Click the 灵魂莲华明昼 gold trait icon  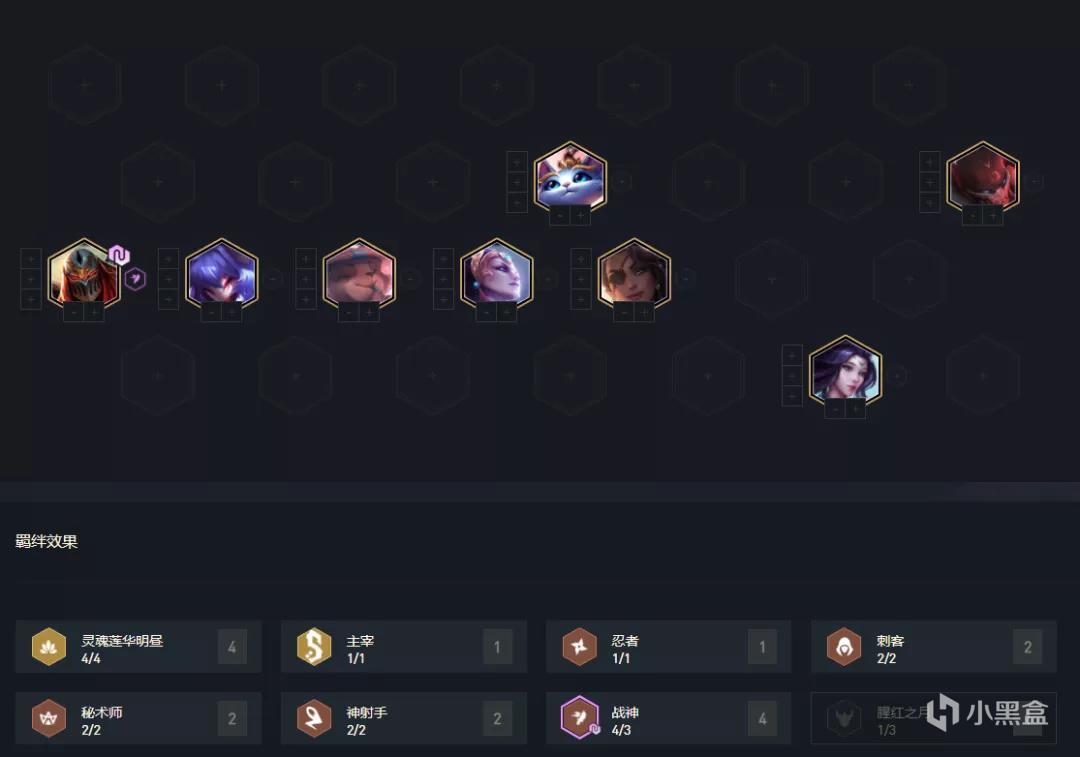tap(49, 647)
